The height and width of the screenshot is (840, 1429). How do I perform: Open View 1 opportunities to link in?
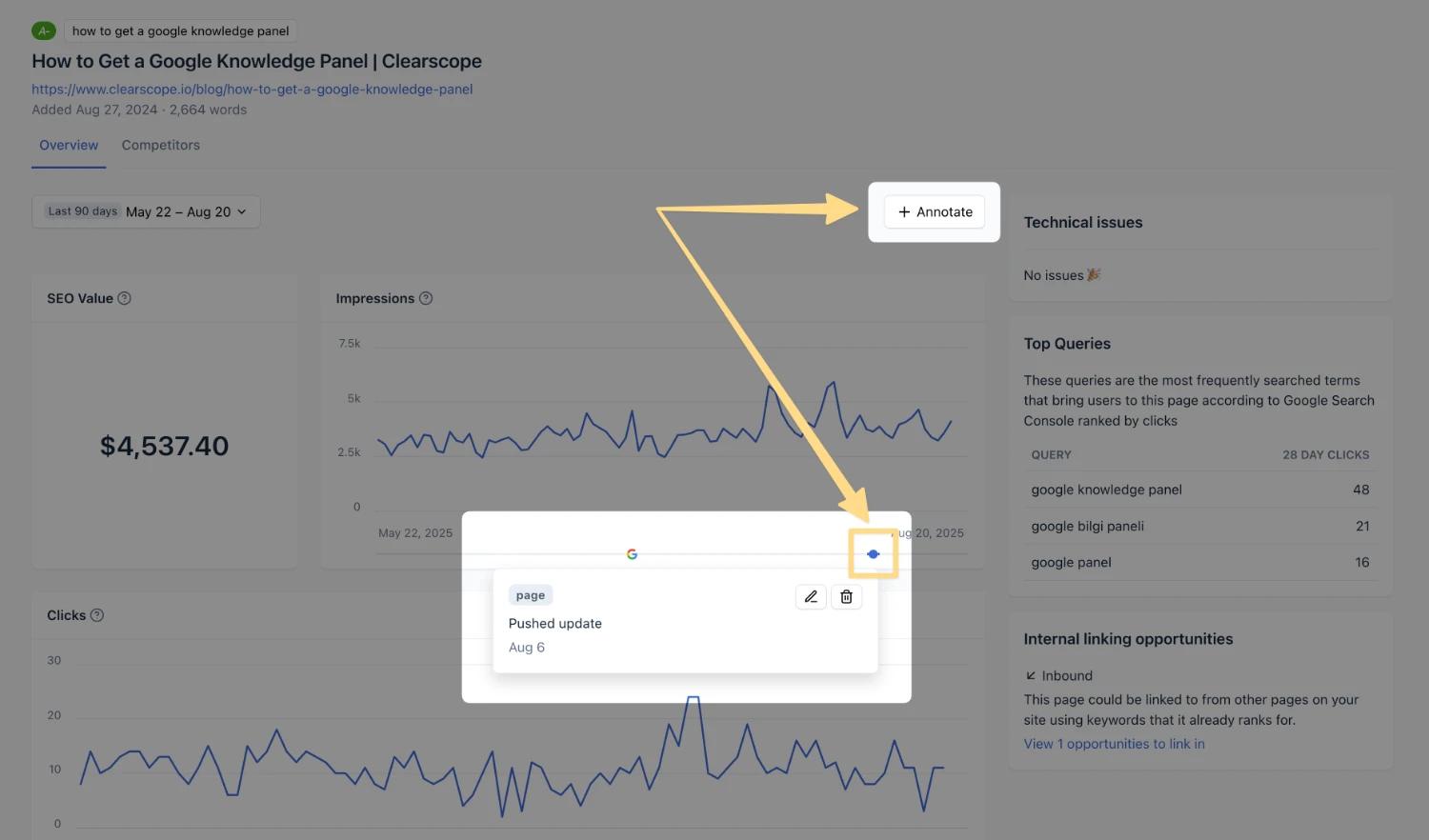point(1114,744)
